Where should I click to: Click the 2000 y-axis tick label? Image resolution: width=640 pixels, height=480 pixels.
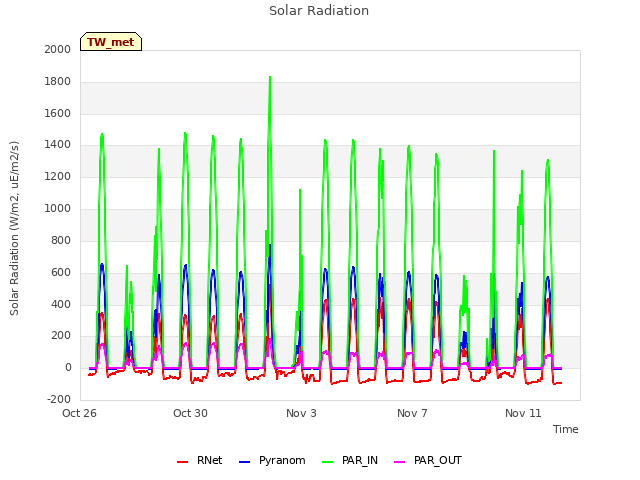[58, 49]
